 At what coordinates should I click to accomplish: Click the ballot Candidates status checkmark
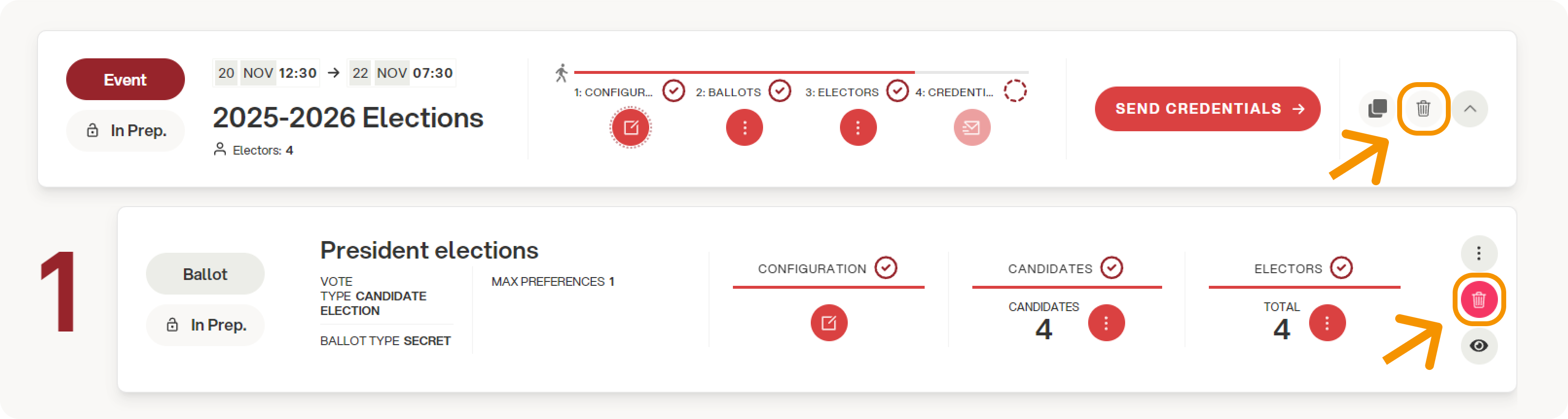pyautogui.click(x=1112, y=267)
